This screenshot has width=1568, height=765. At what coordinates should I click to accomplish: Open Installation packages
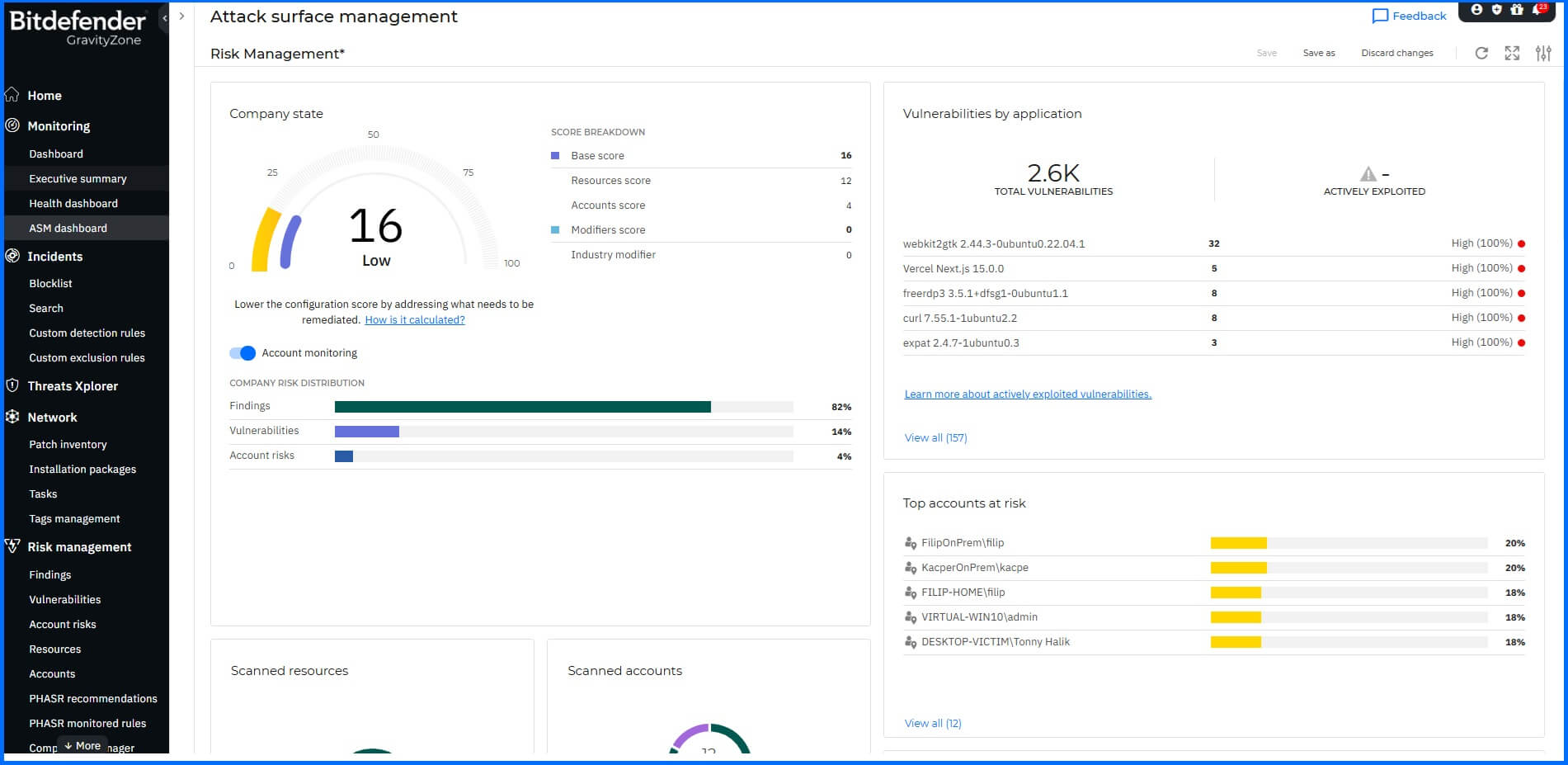(82, 470)
